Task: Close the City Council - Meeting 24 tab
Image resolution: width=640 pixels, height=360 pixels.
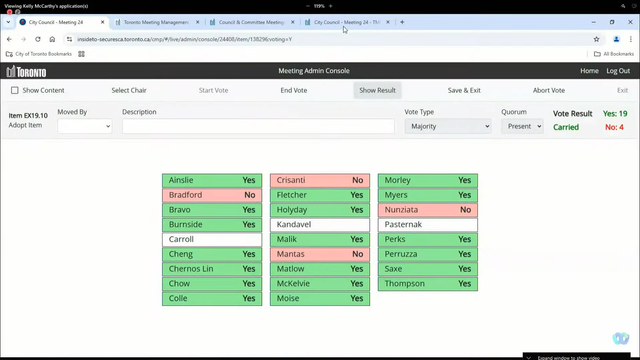Action: pyautogui.click(x=102, y=22)
